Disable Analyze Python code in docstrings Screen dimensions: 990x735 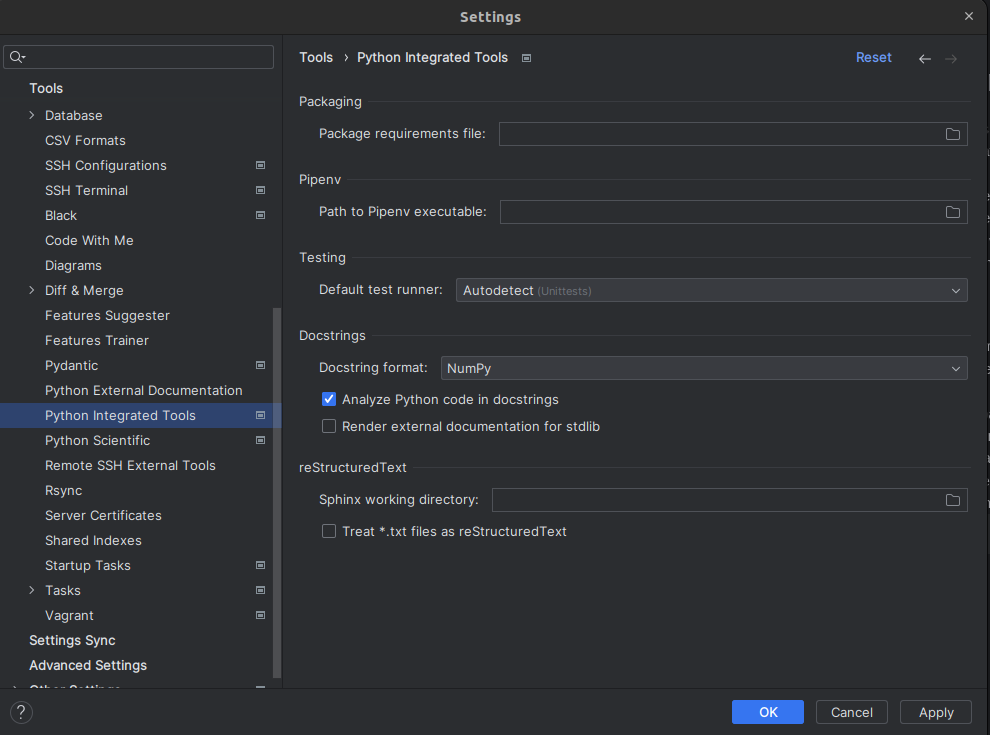[x=329, y=398]
